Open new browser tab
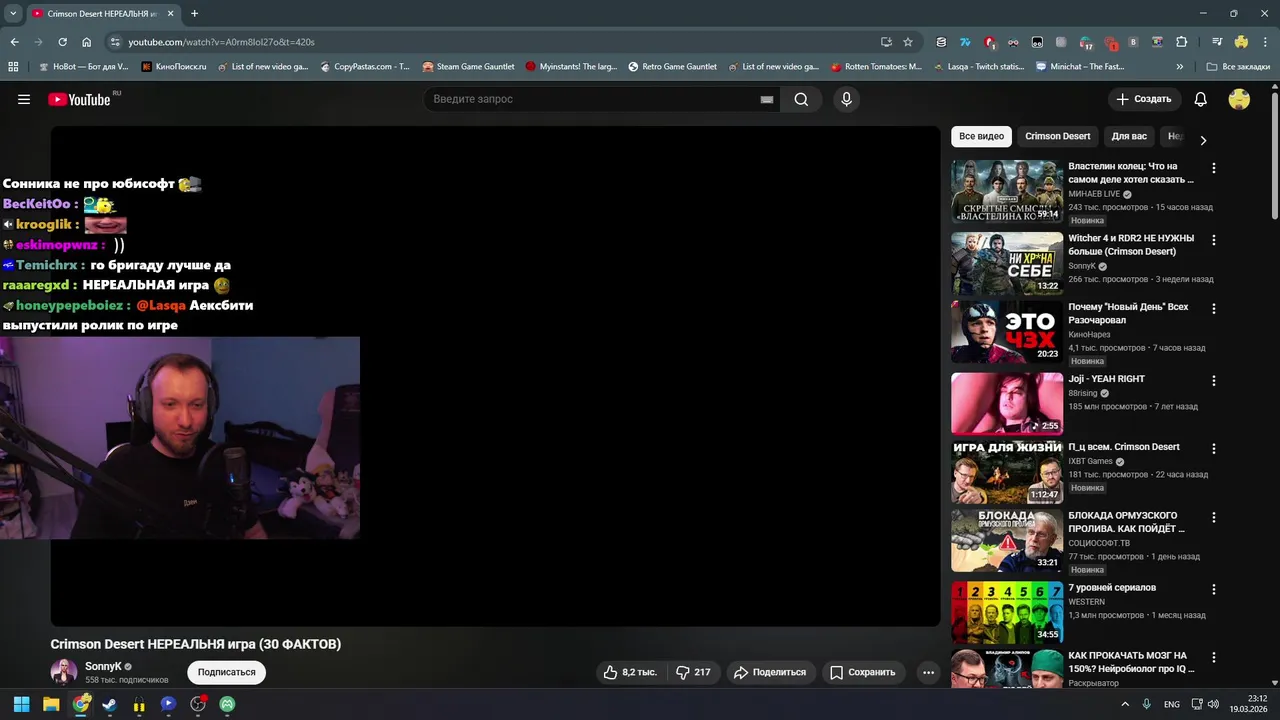 coord(194,14)
